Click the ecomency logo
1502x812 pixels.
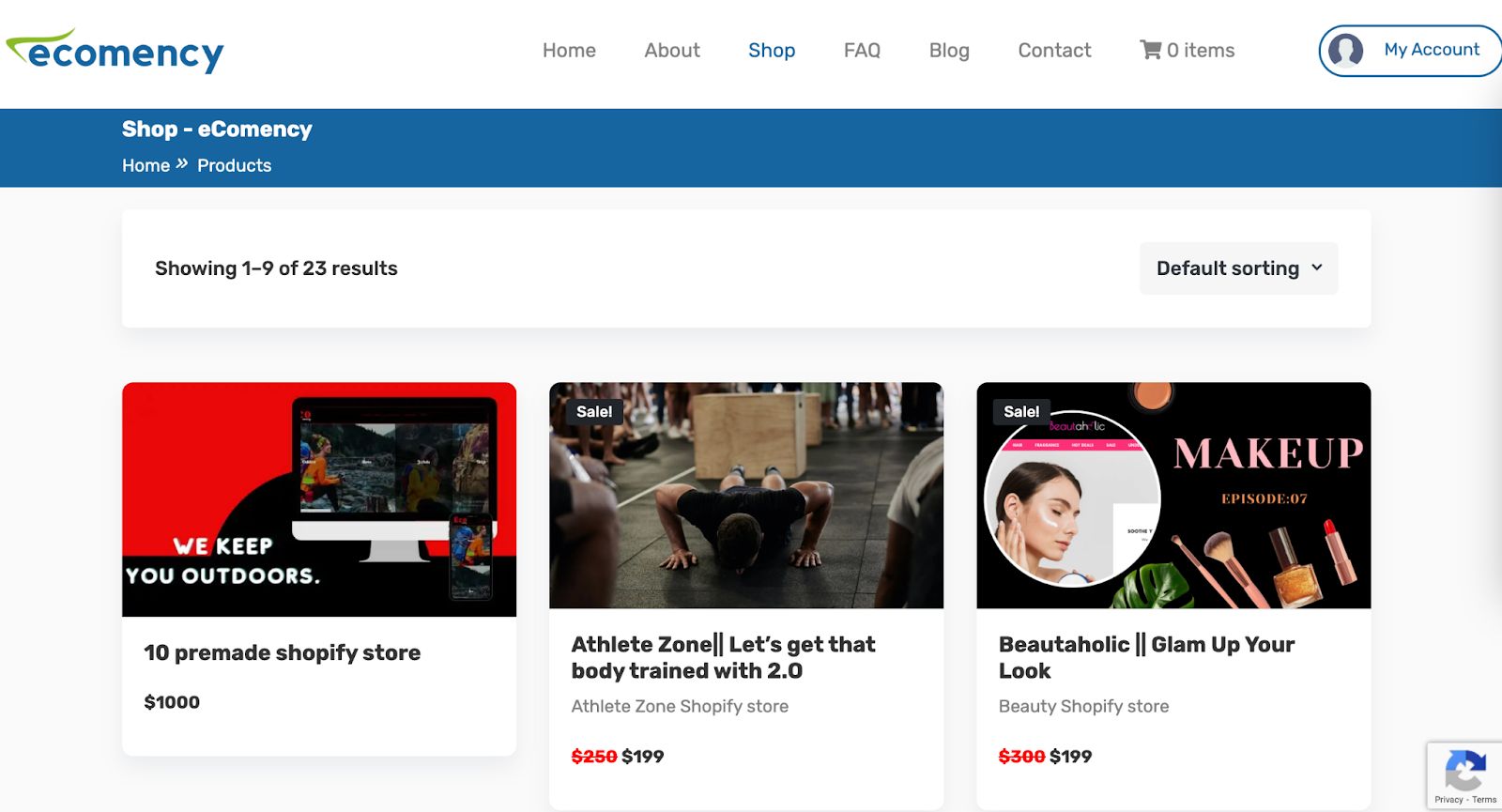(x=115, y=51)
